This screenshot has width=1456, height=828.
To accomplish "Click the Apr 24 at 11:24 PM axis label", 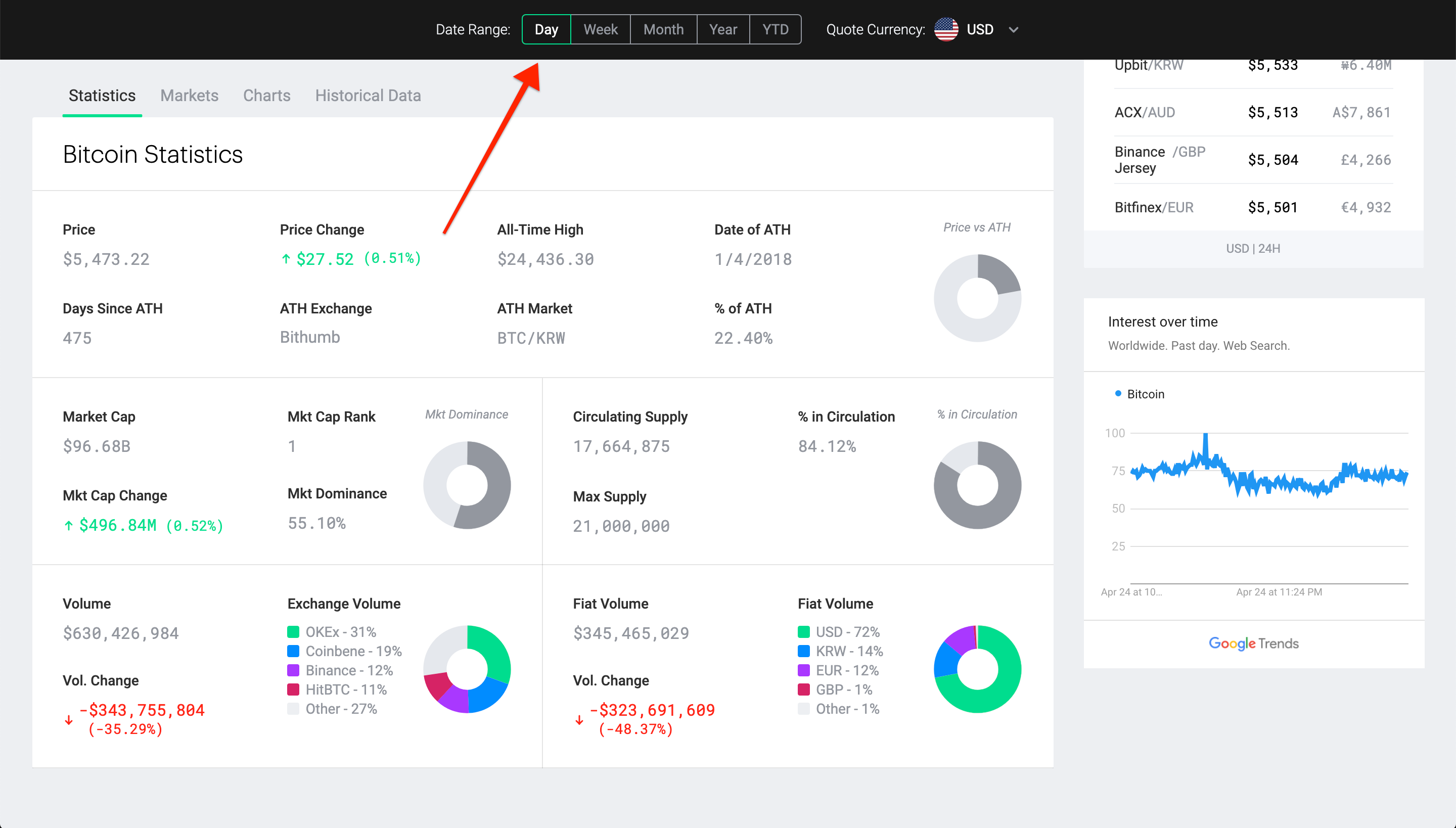I will (x=1279, y=592).
